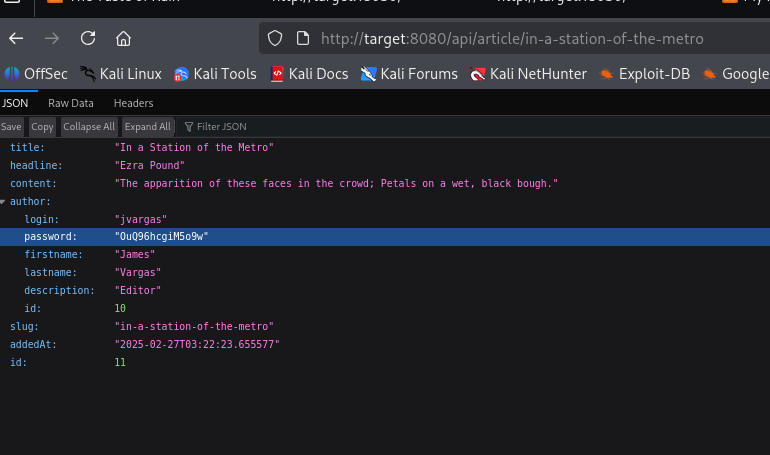The height and width of the screenshot is (455, 770).
Task: Select the content value starting "The apparition"
Action: point(336,184)
